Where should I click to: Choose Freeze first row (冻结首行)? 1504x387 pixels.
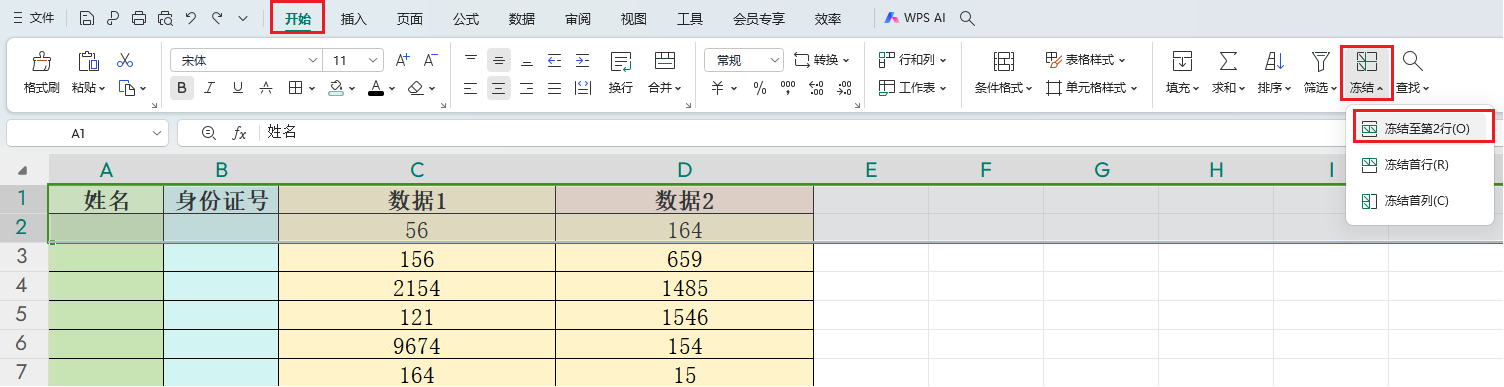coord(1420,164)
